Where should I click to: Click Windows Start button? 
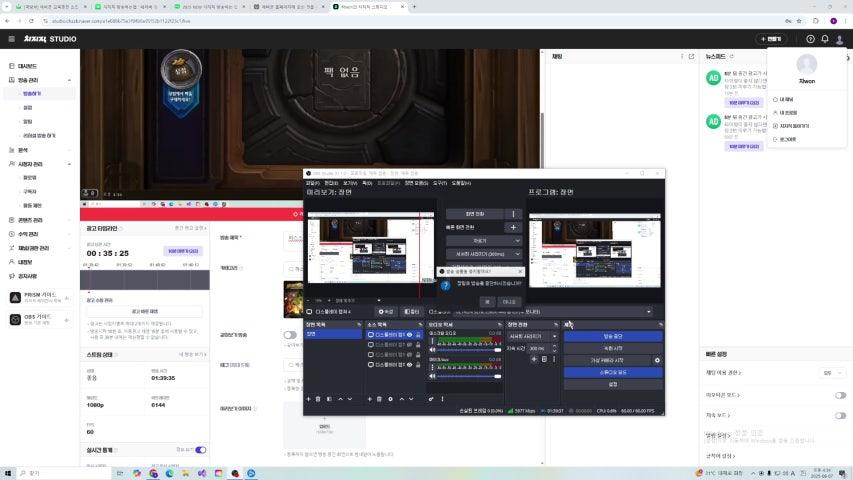coord(8,473)
